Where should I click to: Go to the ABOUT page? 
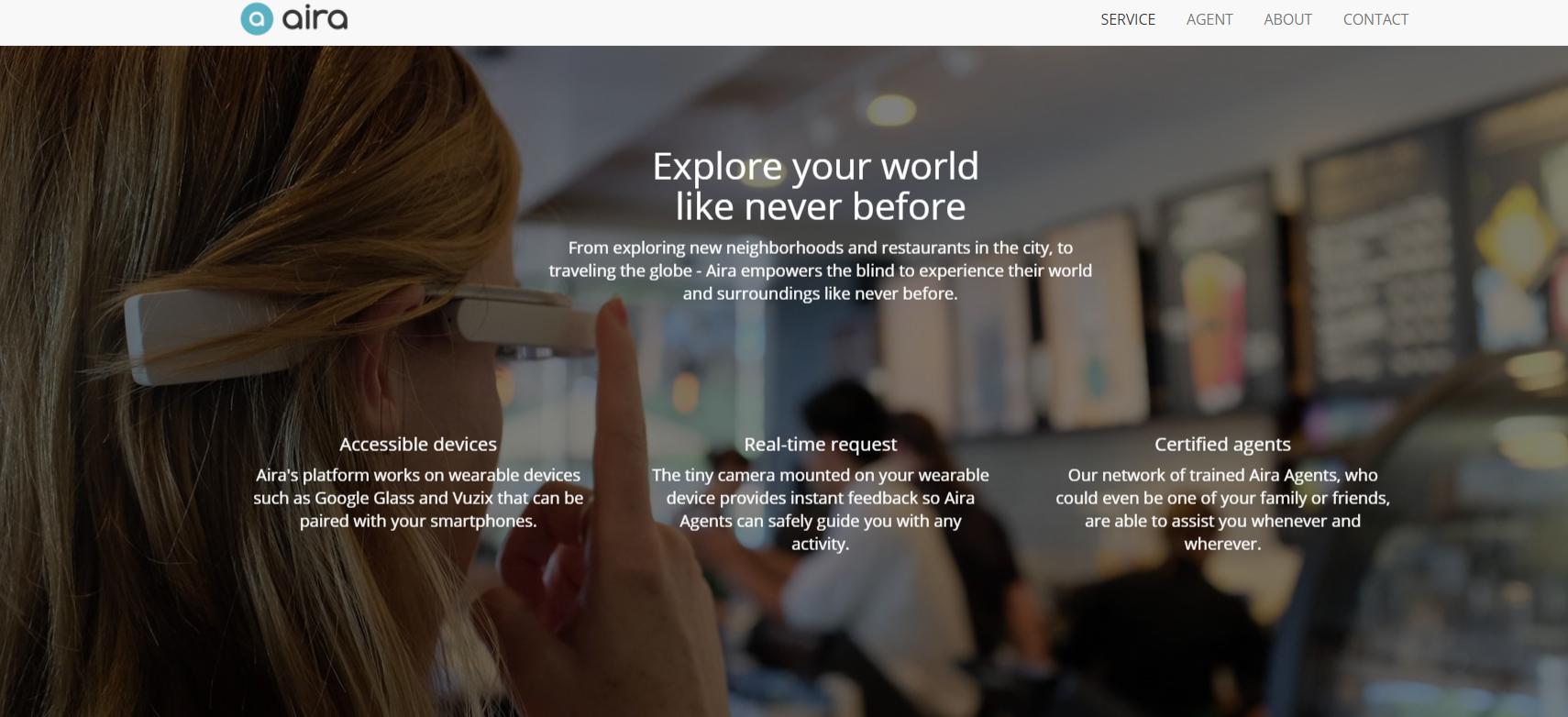pos(1287,19)
